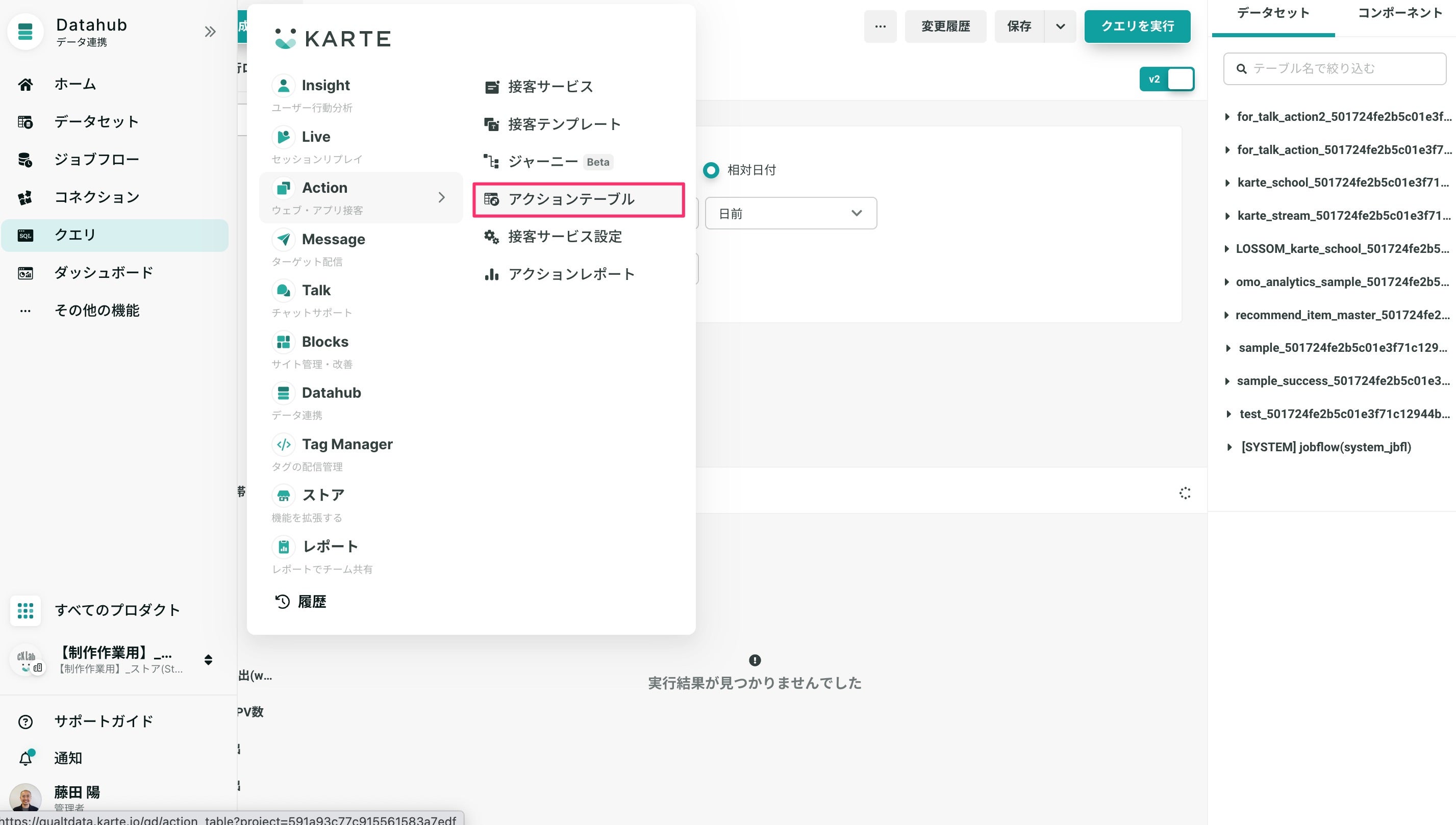The width and height of the screenshot is (1456, 825).
Task: Open the データセット sidebar icon
Action: [25, 122]
